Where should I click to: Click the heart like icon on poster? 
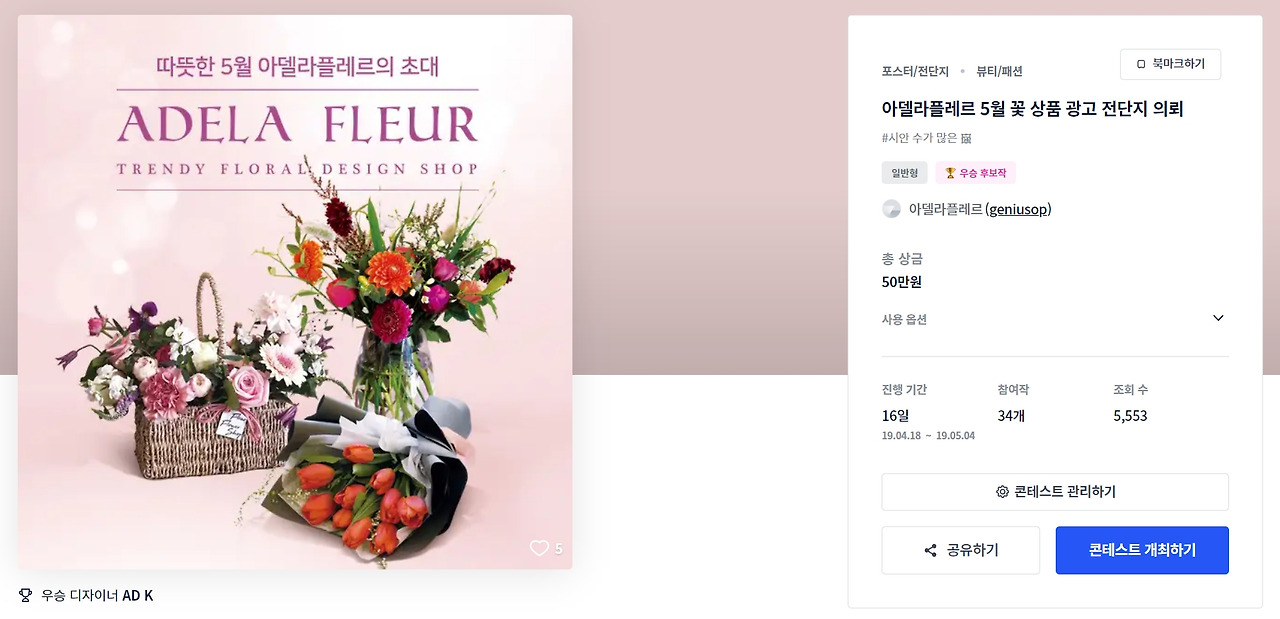(x=539, y=548)
